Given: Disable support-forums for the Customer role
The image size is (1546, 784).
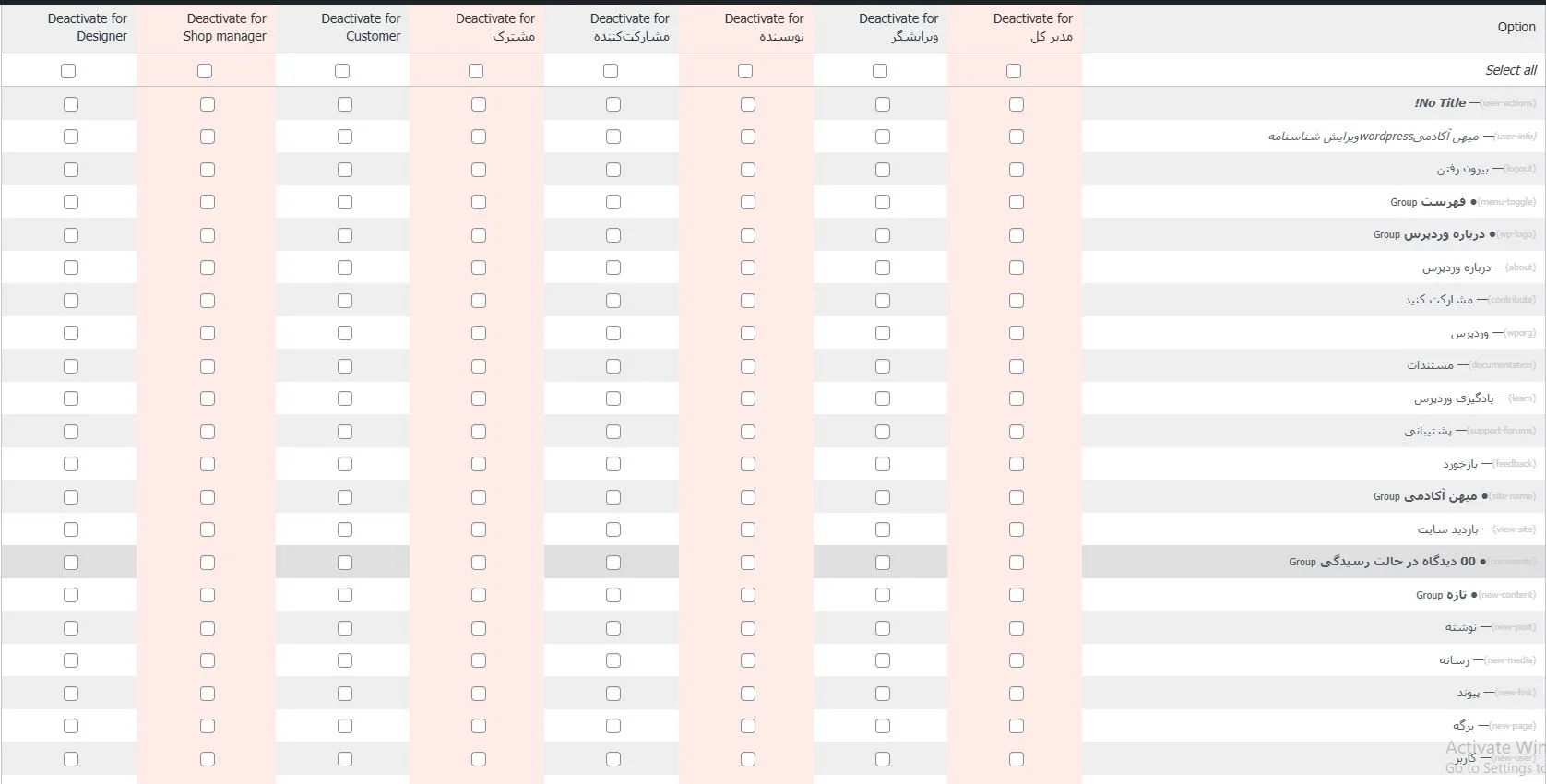Looking at the screenshot, I should pyautogui.click(x=345, y=431).
